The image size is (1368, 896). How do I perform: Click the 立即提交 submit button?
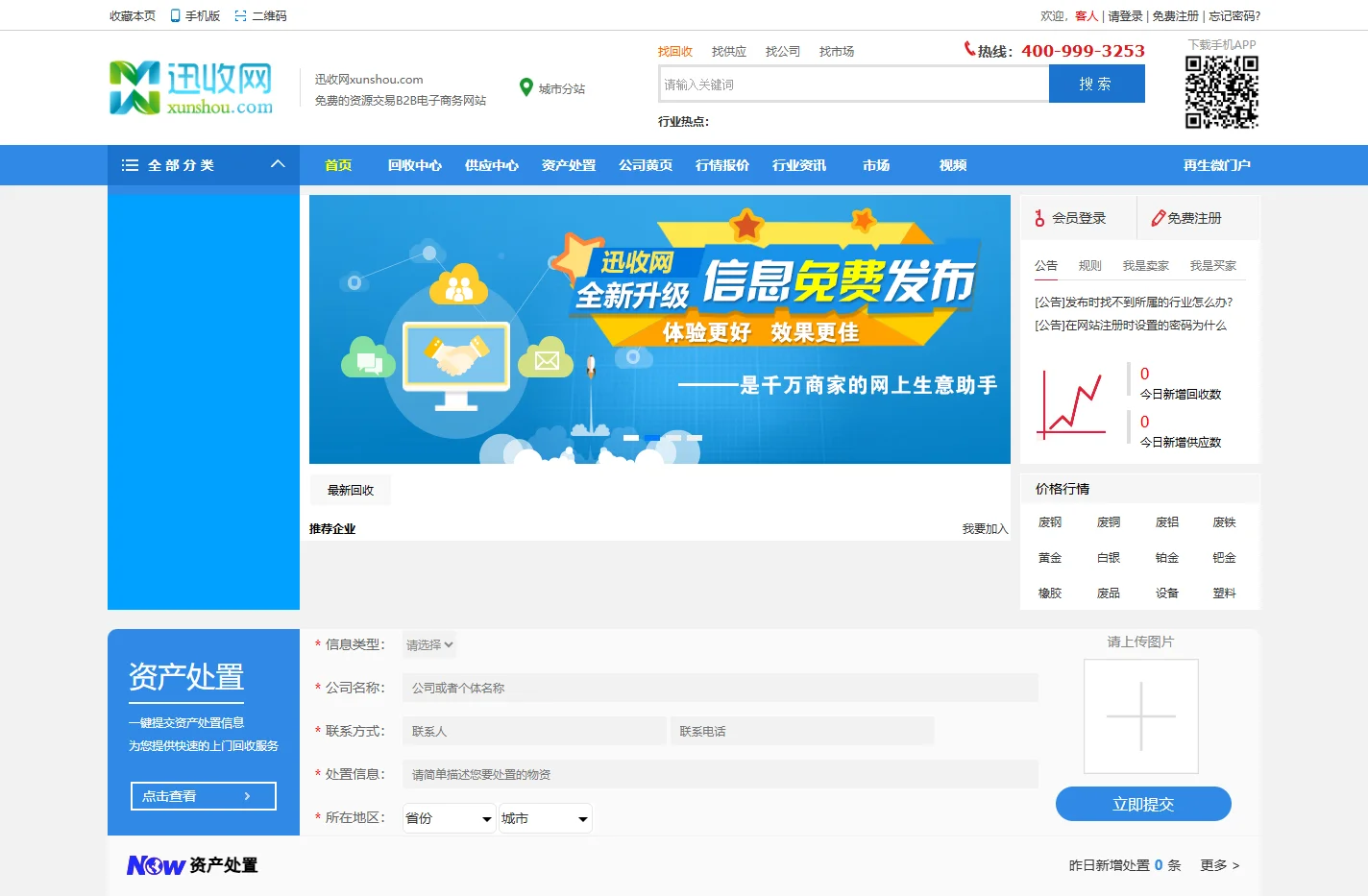(x=1143, y=804)
